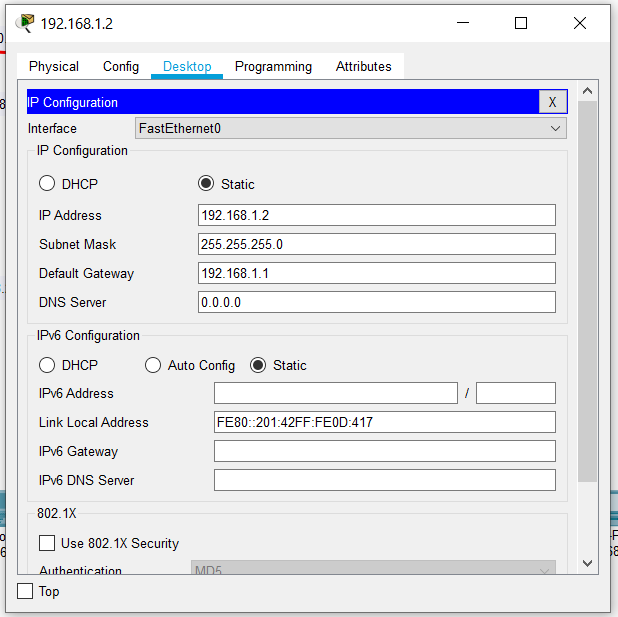Click the IPv6 DNS Server field
Viewport: 618px width, 617px height.
tap(385, 480)
